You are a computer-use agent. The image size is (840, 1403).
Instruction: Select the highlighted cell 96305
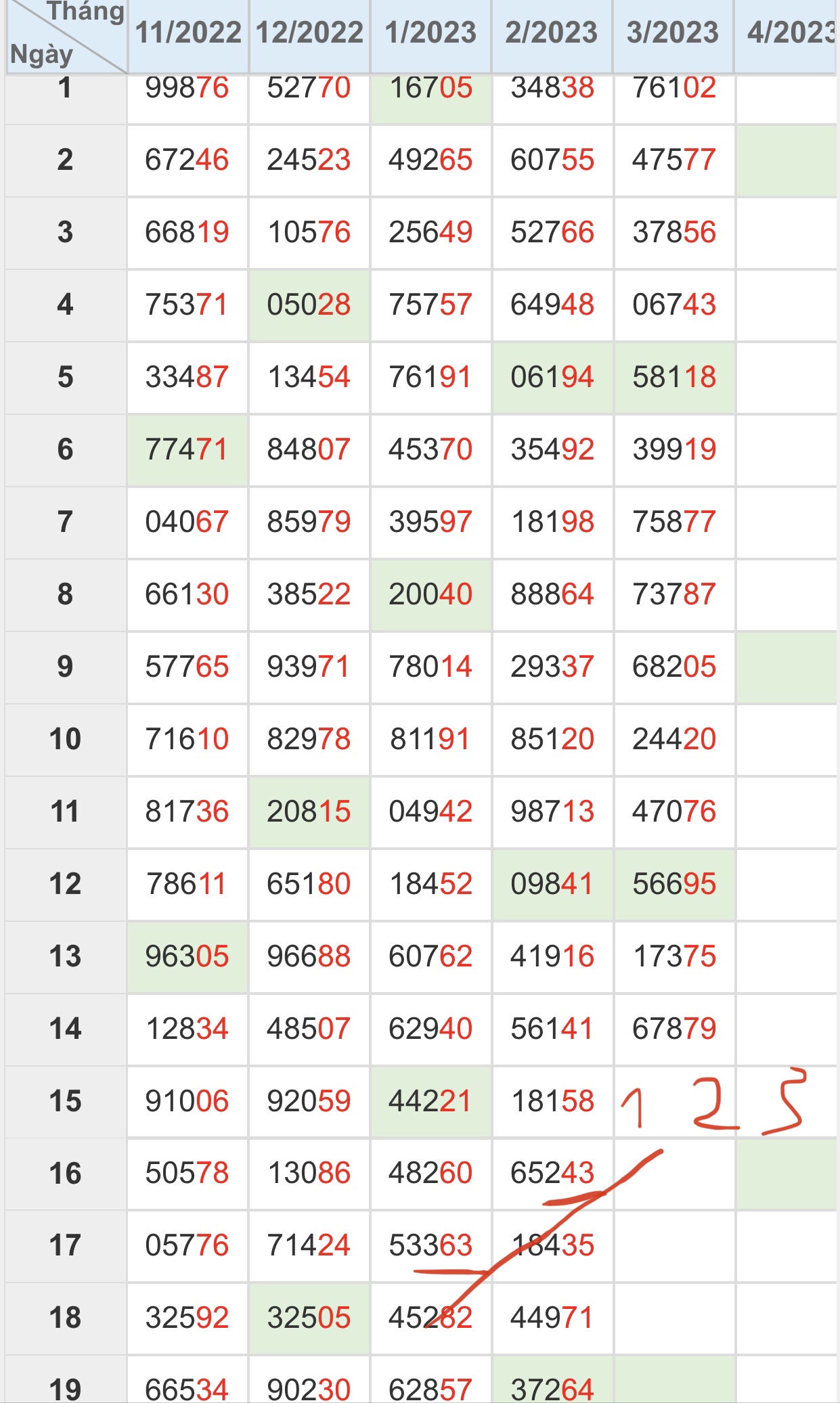pyautogui.click(x=187, y=956)
